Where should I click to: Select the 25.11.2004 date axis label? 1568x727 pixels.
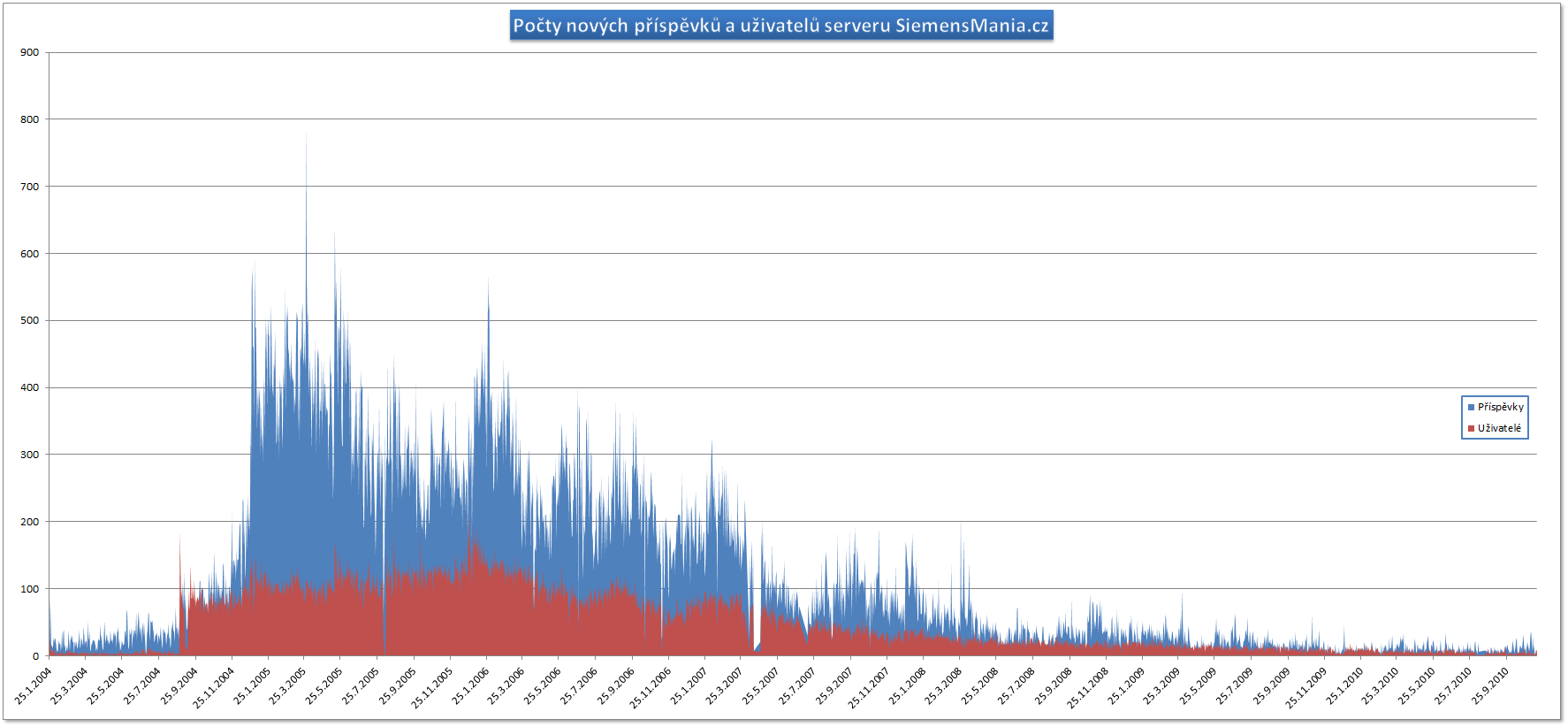213,688
